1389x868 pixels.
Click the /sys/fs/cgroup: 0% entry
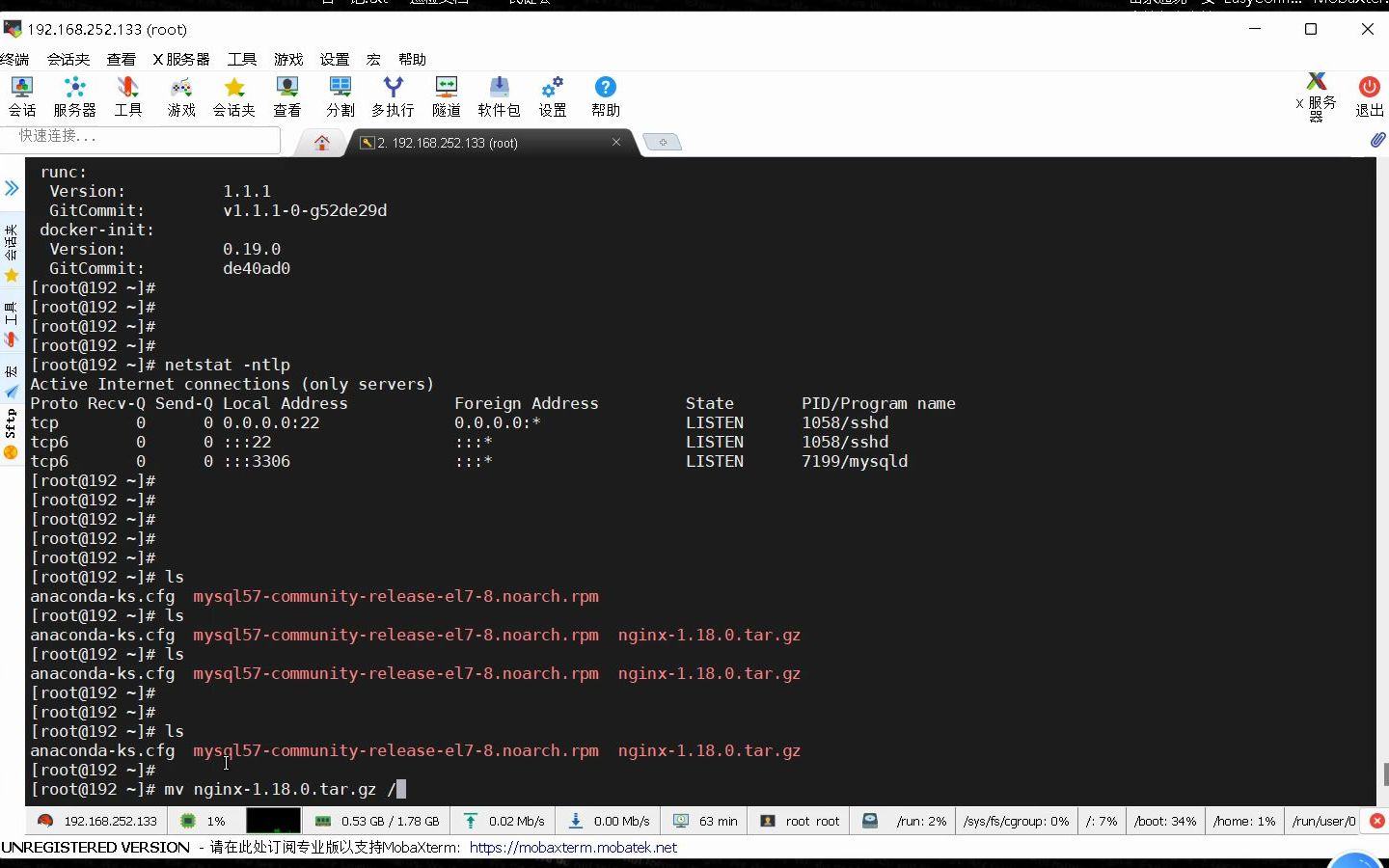point(1016,821)
